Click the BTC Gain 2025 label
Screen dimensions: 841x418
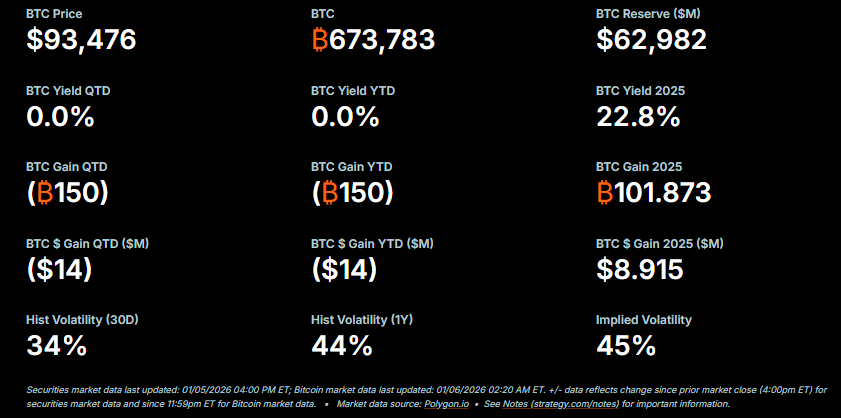tap(639, 167)
